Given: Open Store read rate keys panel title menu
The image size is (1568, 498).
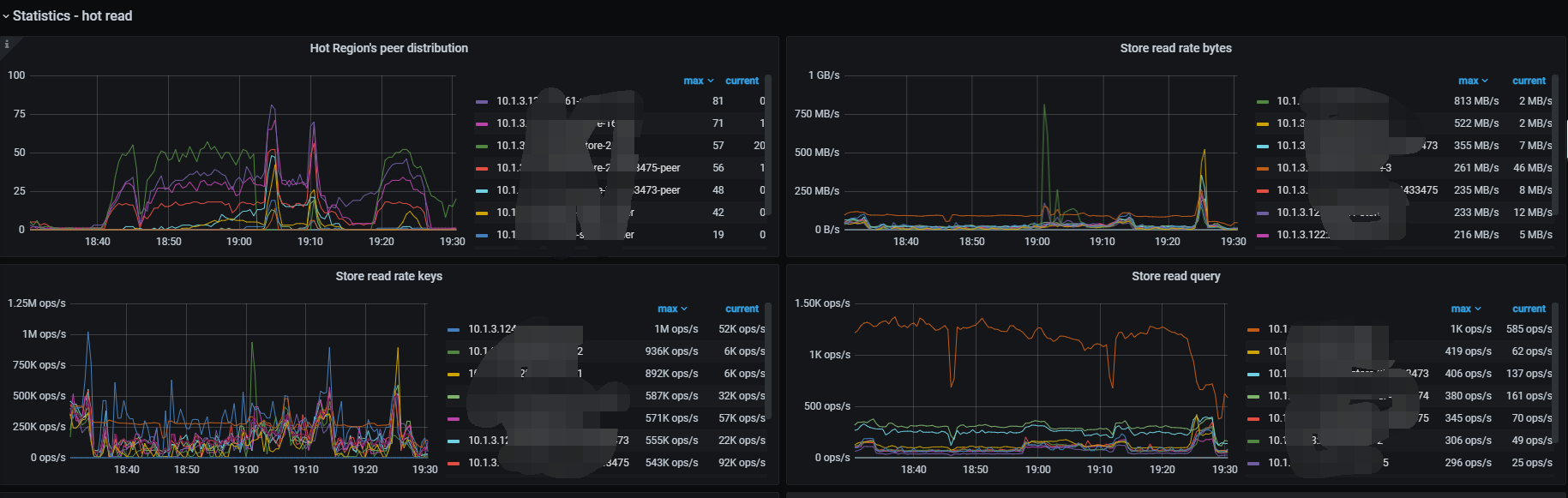Looking at the screenshot, I should (388, 276).
